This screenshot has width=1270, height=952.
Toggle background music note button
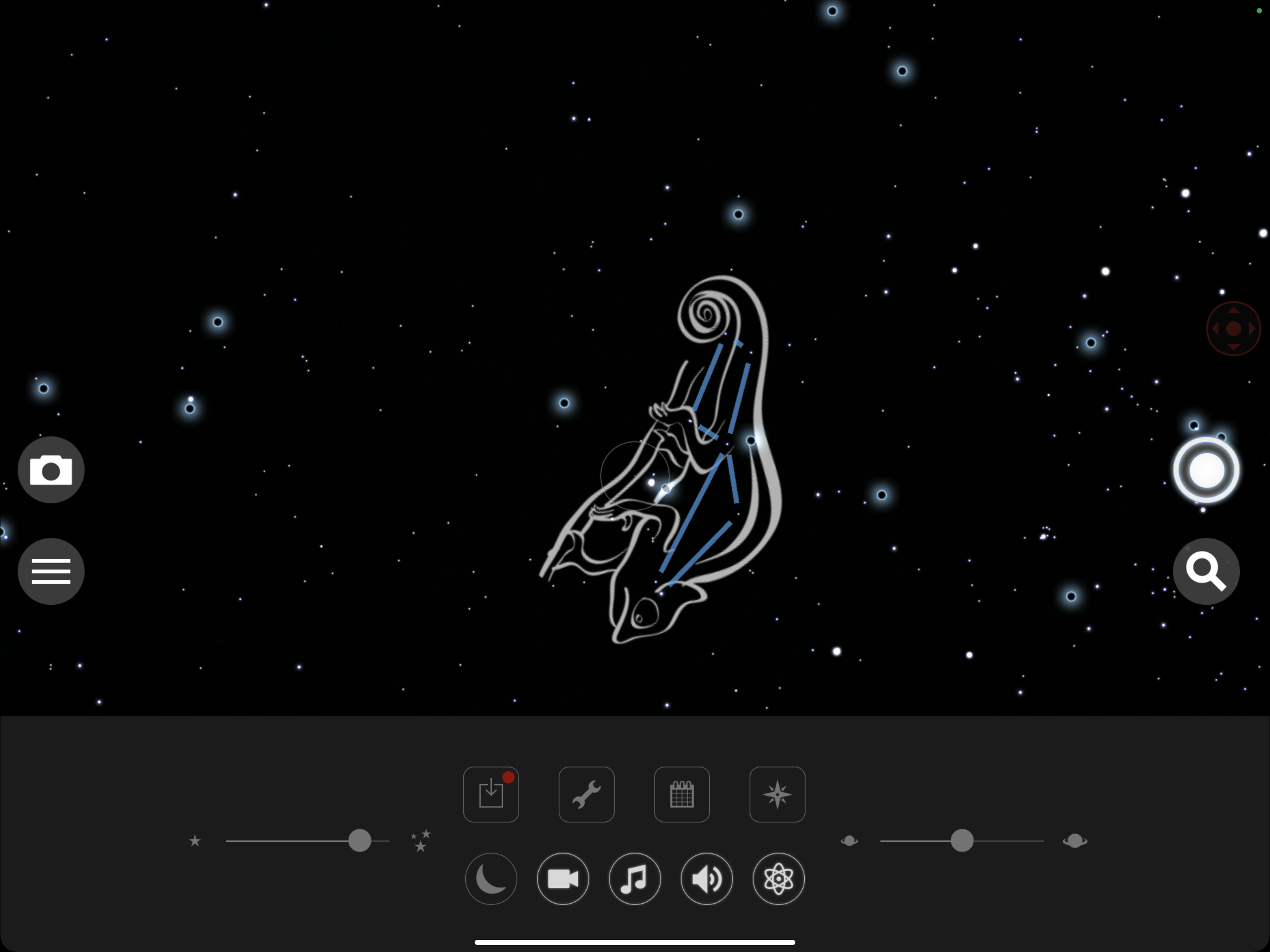[635, 879]
